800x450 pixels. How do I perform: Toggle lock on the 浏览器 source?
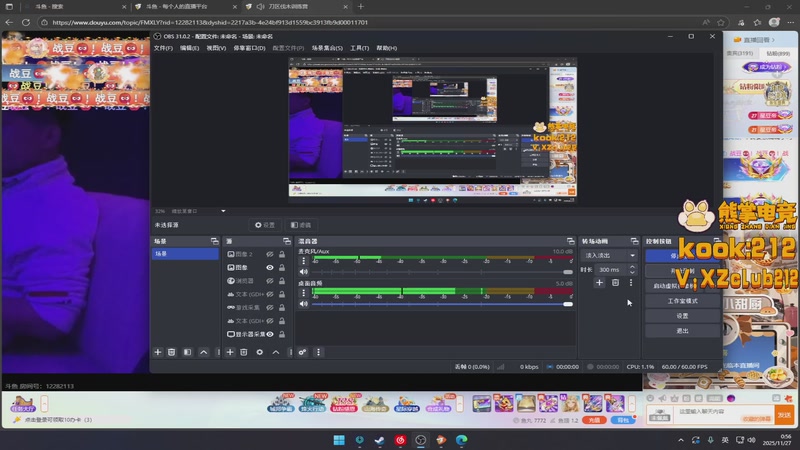[282, 281]
